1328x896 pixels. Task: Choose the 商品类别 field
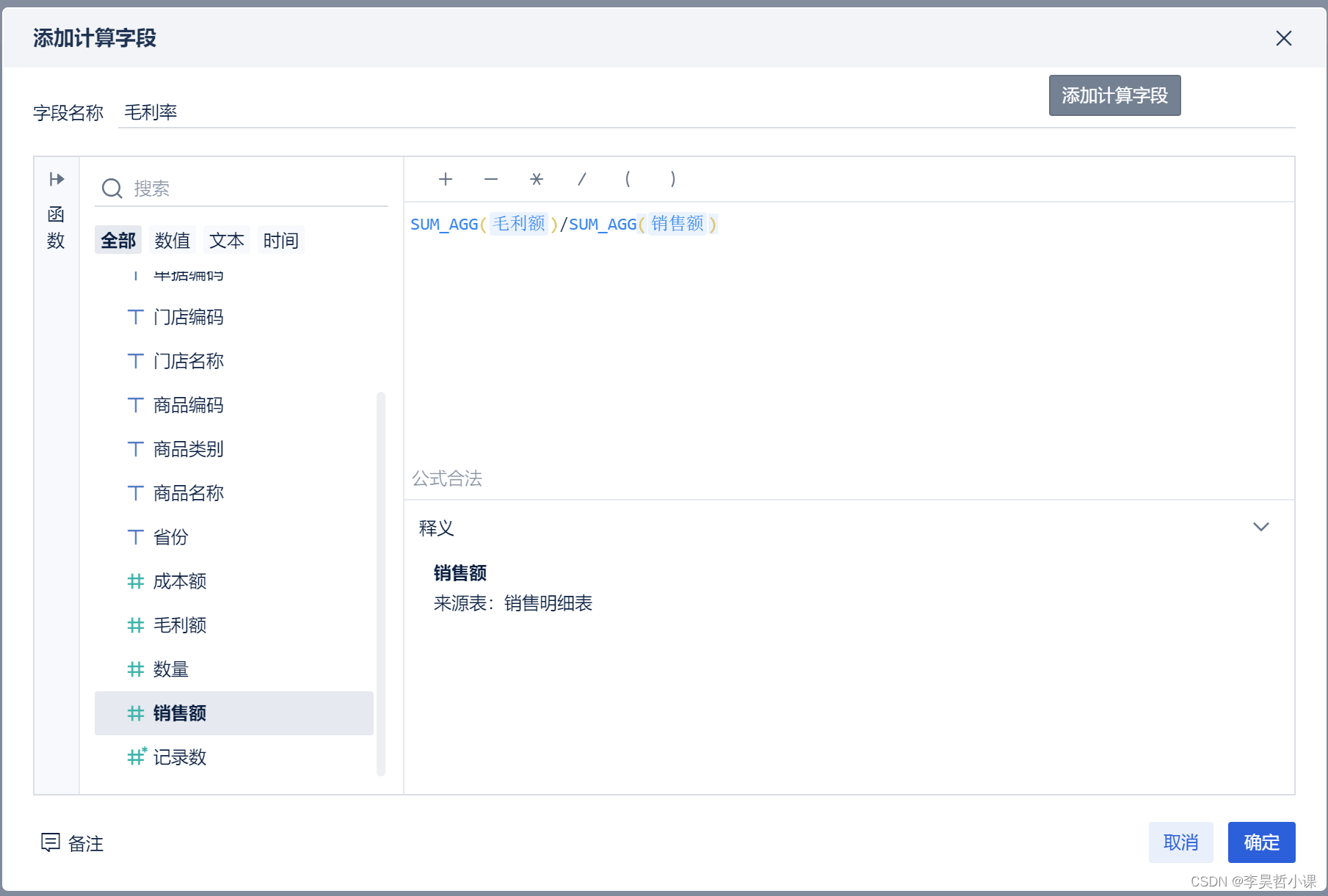click(x=234, y=449)
